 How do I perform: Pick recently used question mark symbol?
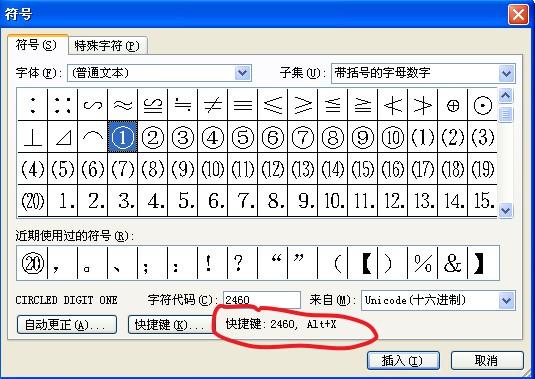pos(242,263)
